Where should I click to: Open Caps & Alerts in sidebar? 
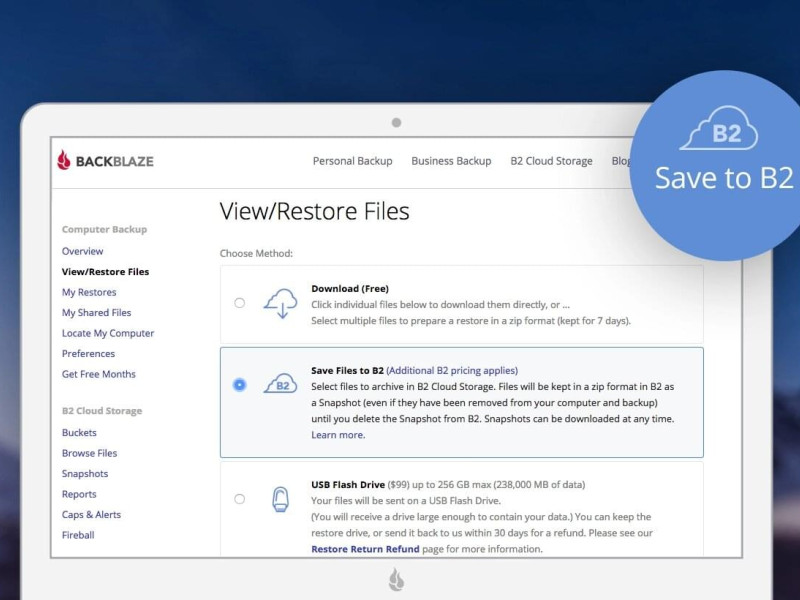point(91,514)
